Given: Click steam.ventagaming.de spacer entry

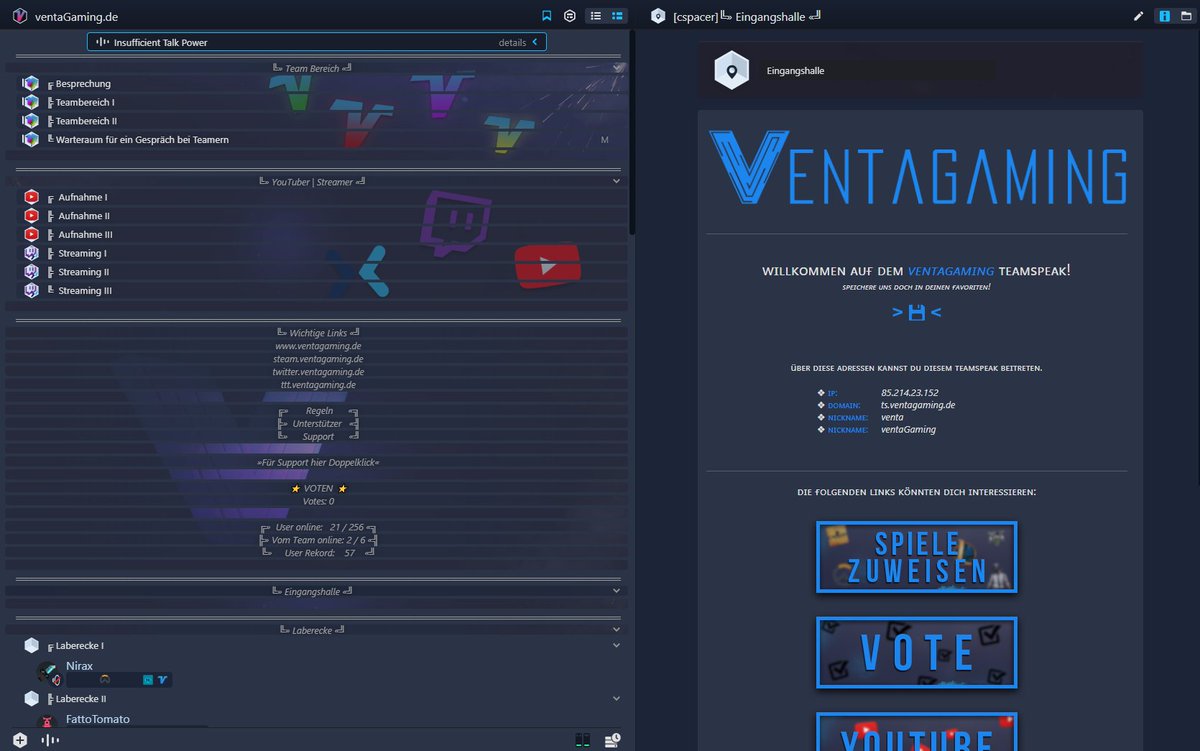Looking at the screenshot, I should coord(318,359).
